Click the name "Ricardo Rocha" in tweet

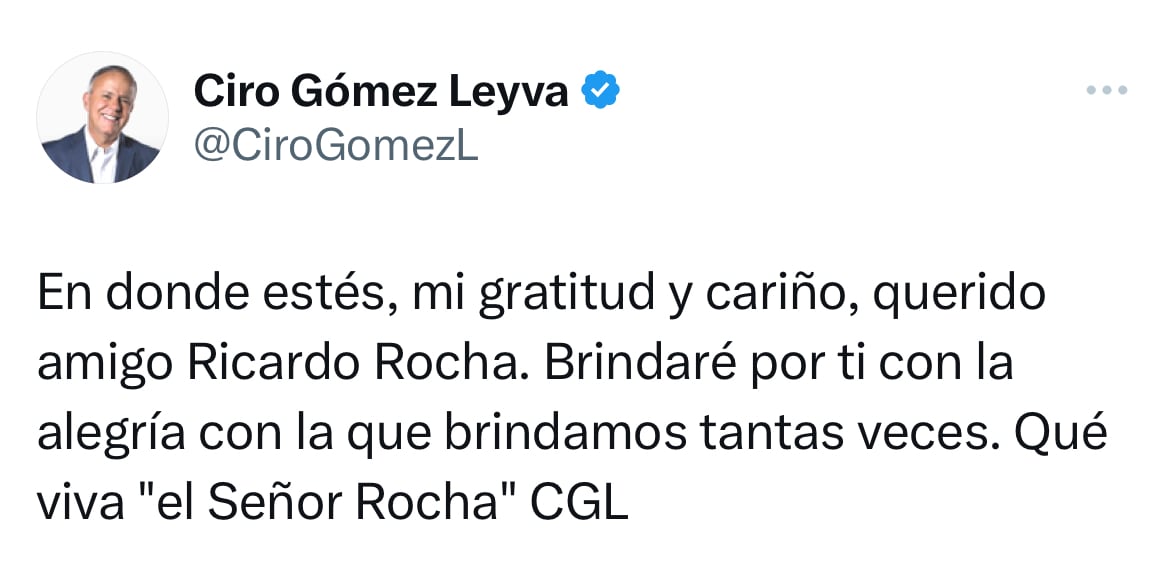click(x=350, y=364)
